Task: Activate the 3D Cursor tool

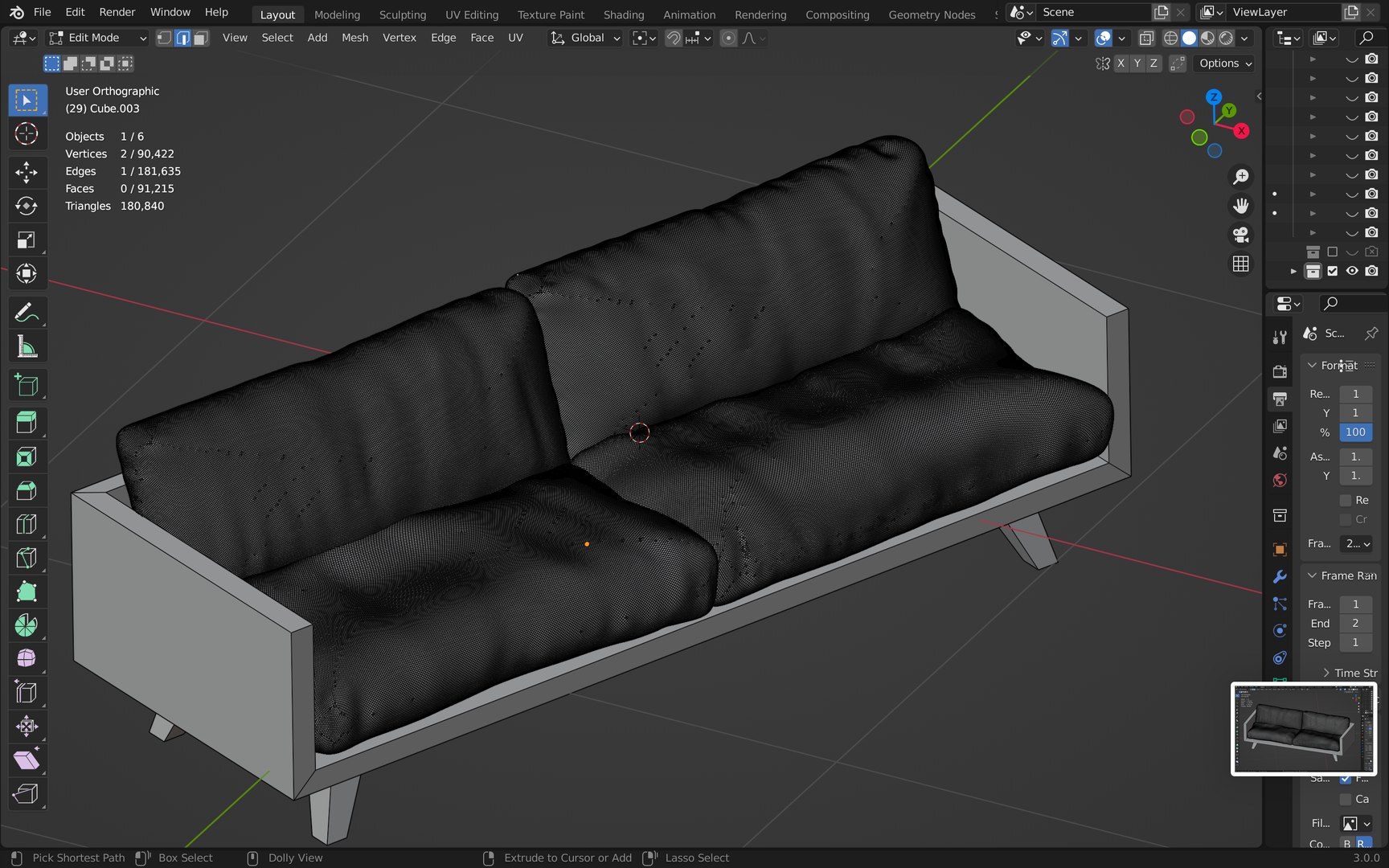Action: tap(27, 133)
